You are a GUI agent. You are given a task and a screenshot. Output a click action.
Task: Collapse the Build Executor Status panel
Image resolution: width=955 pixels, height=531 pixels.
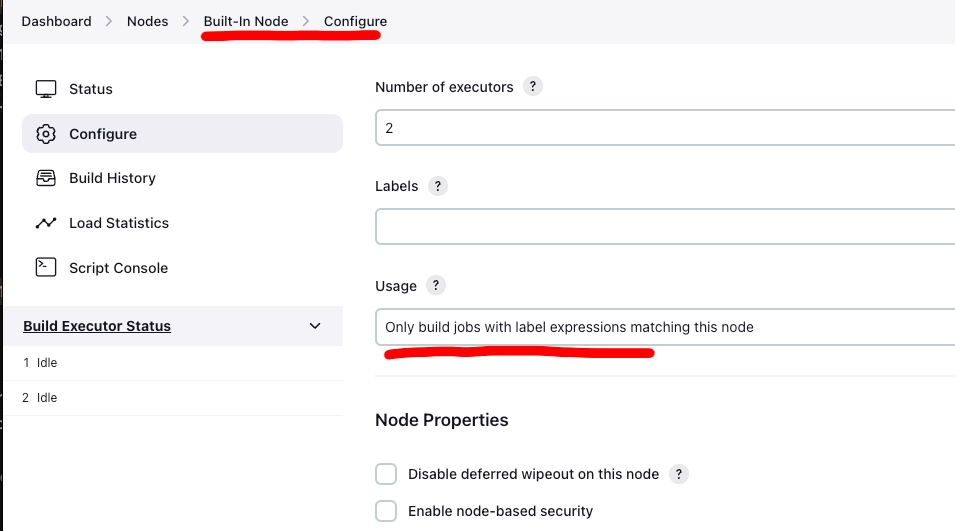[315, 326]
